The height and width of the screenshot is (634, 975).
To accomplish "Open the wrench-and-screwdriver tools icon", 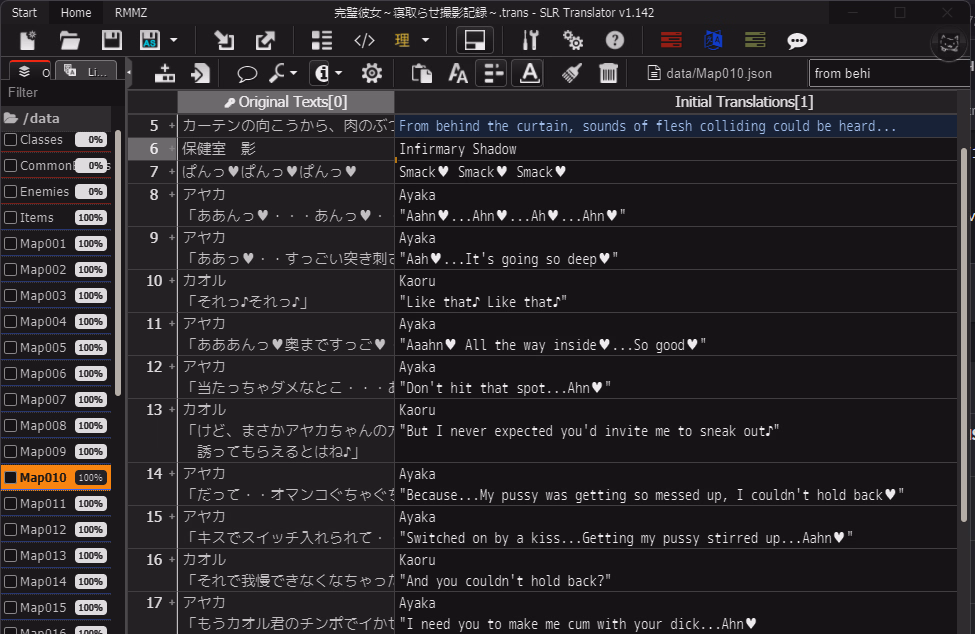I will [x=530, y=41].
